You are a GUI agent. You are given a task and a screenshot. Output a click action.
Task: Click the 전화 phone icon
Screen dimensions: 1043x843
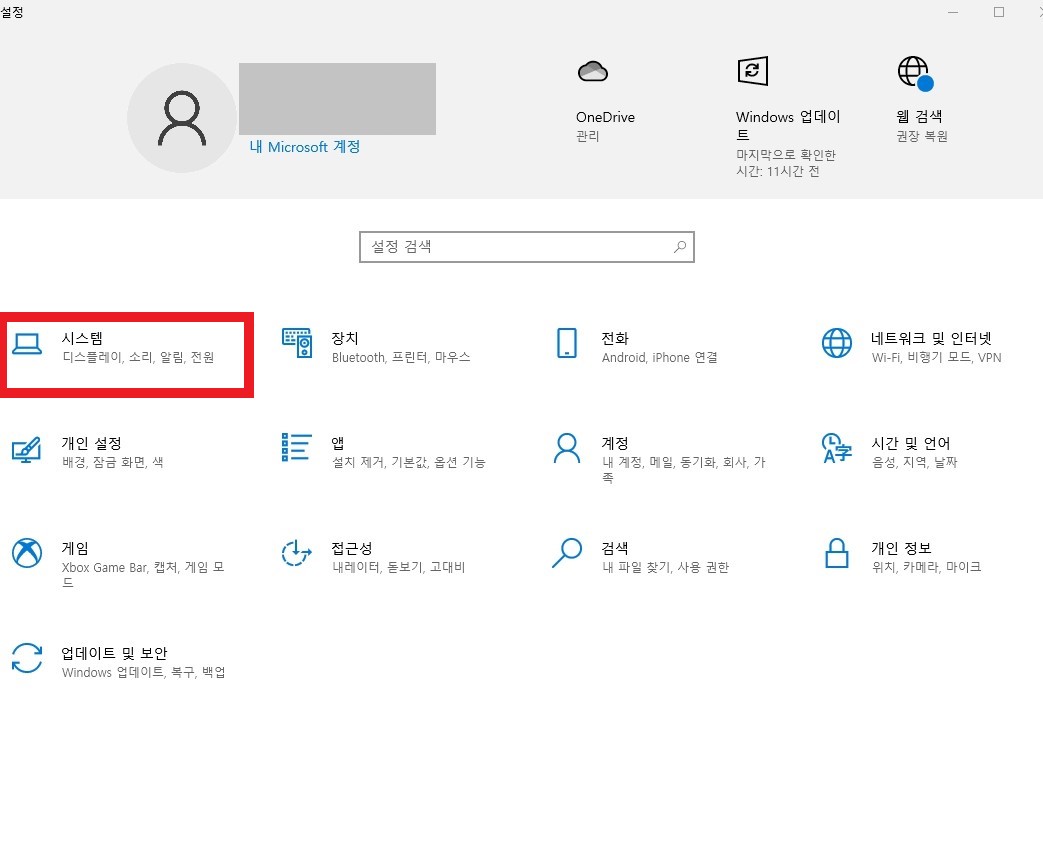(x=567, y=343)
